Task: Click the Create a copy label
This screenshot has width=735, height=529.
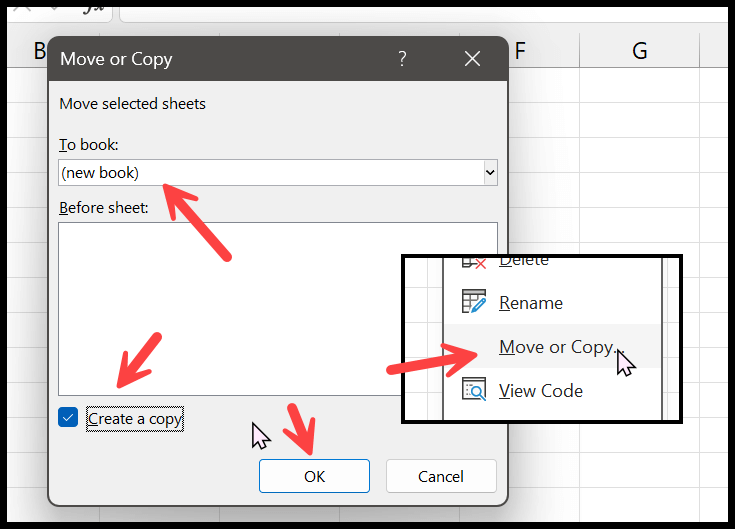Action: pos(135,419)
